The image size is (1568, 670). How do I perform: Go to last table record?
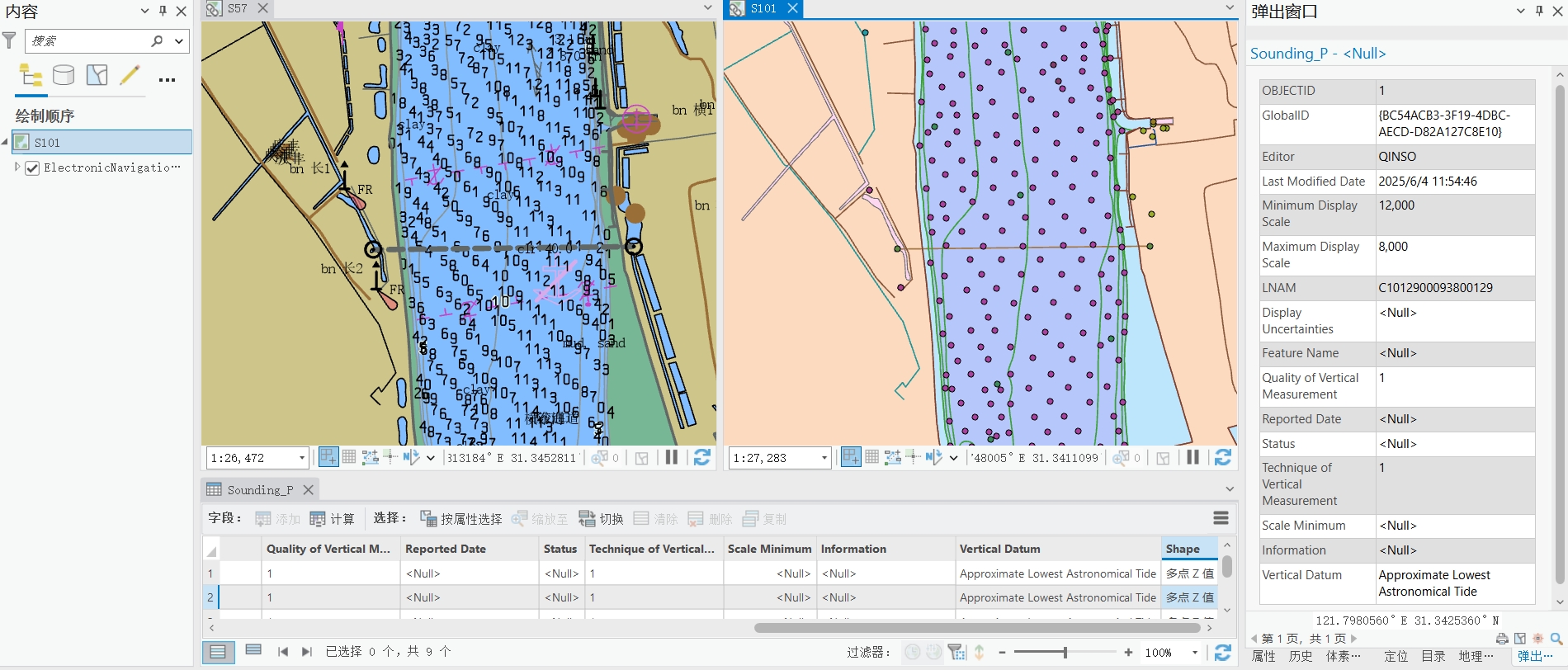pos(307,652)
